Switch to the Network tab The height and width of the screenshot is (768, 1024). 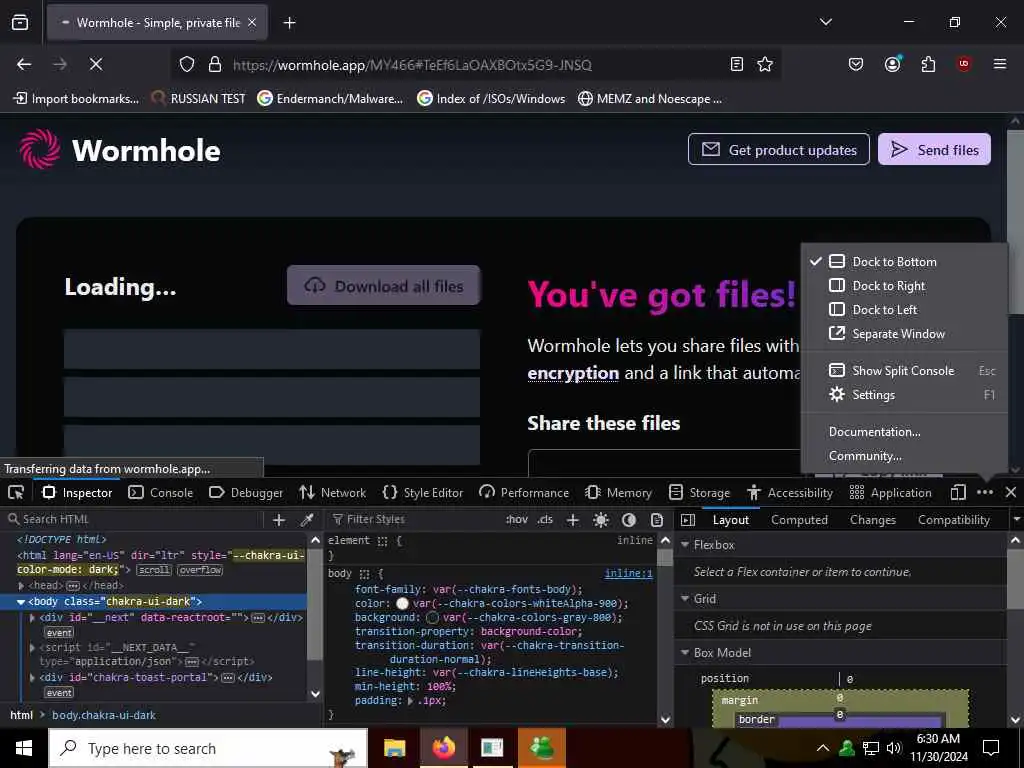pos(332,492)
